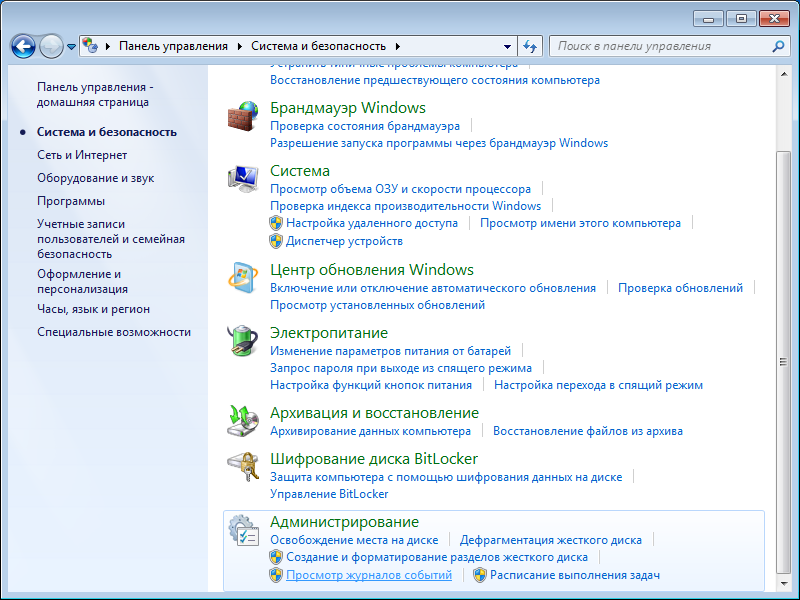Open Архивирование данных компьютера
800x600 pixels.
coord(370,431)
